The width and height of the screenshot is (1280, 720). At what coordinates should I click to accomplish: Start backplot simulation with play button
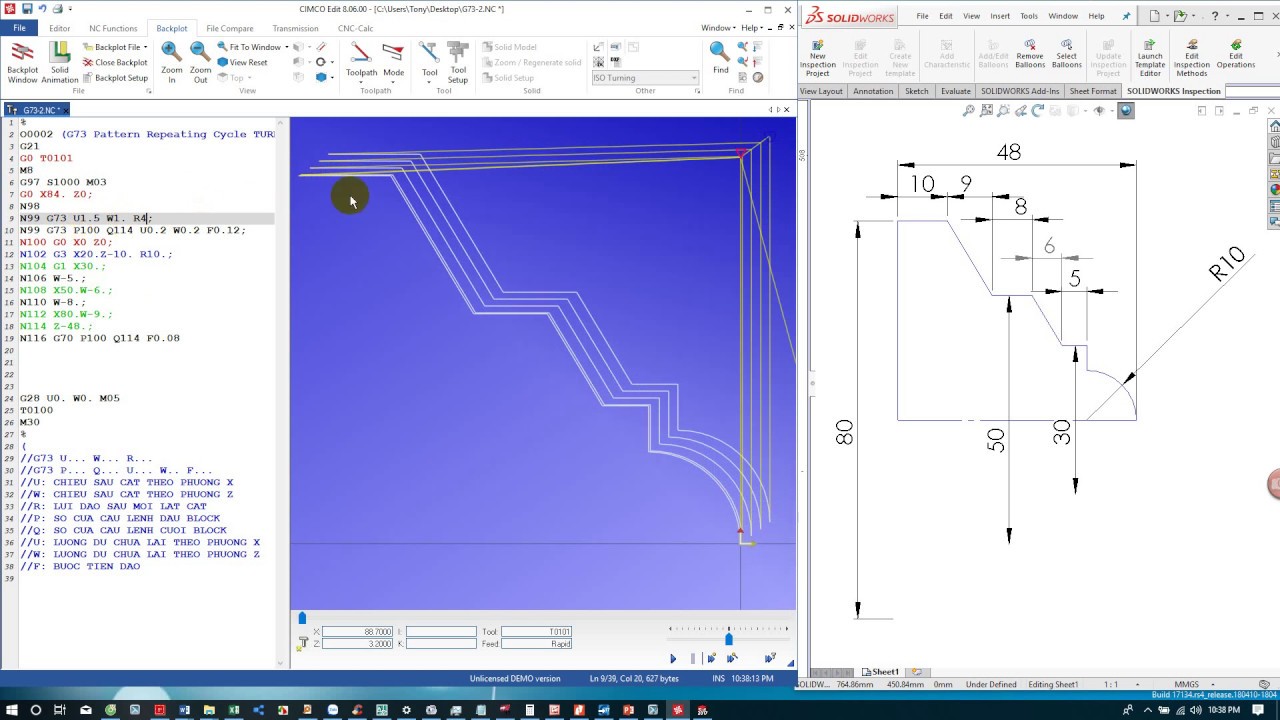pos(673,658)
